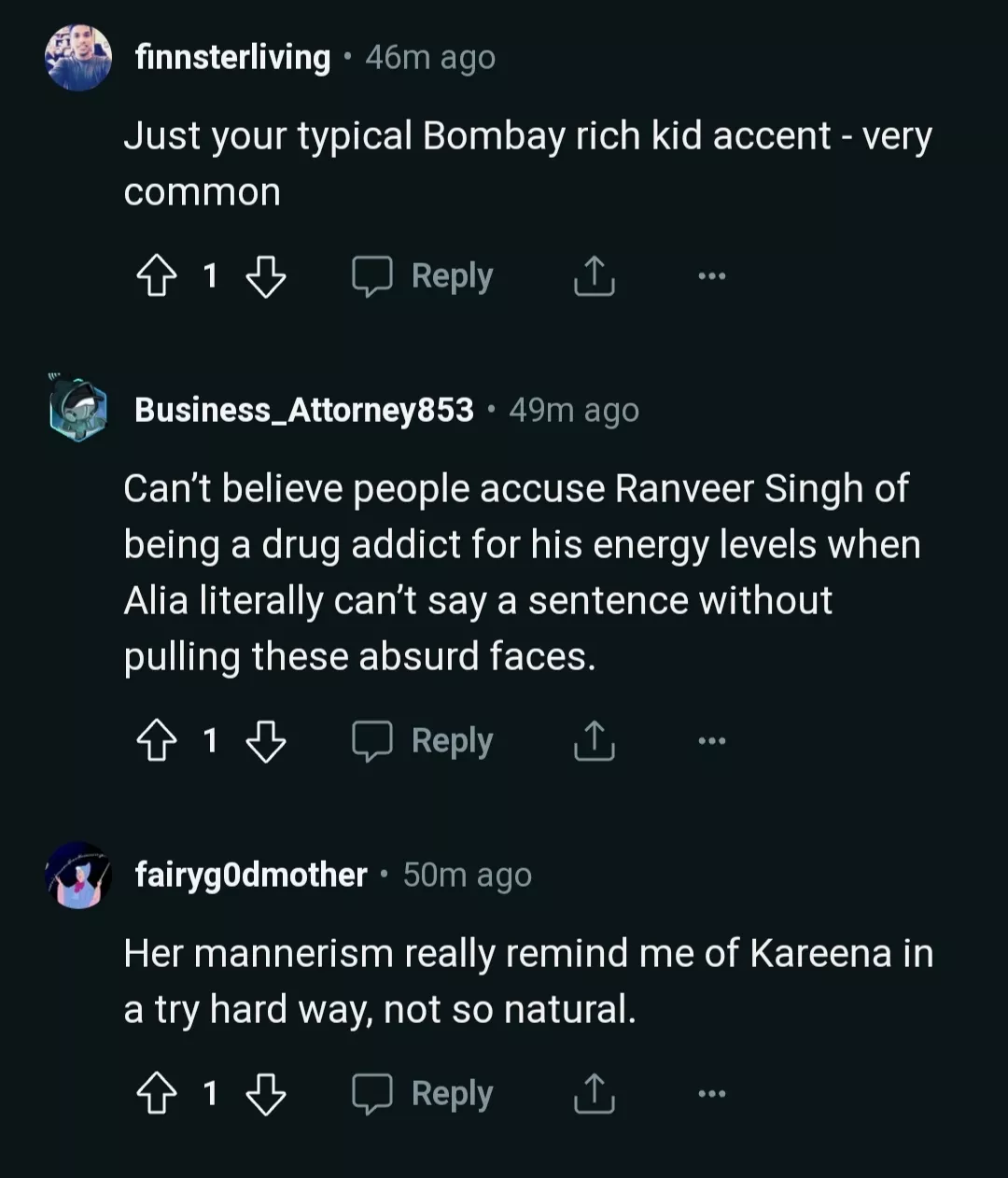
Task: Open more options for finnsterliving's comment
Action: (711, 276)
